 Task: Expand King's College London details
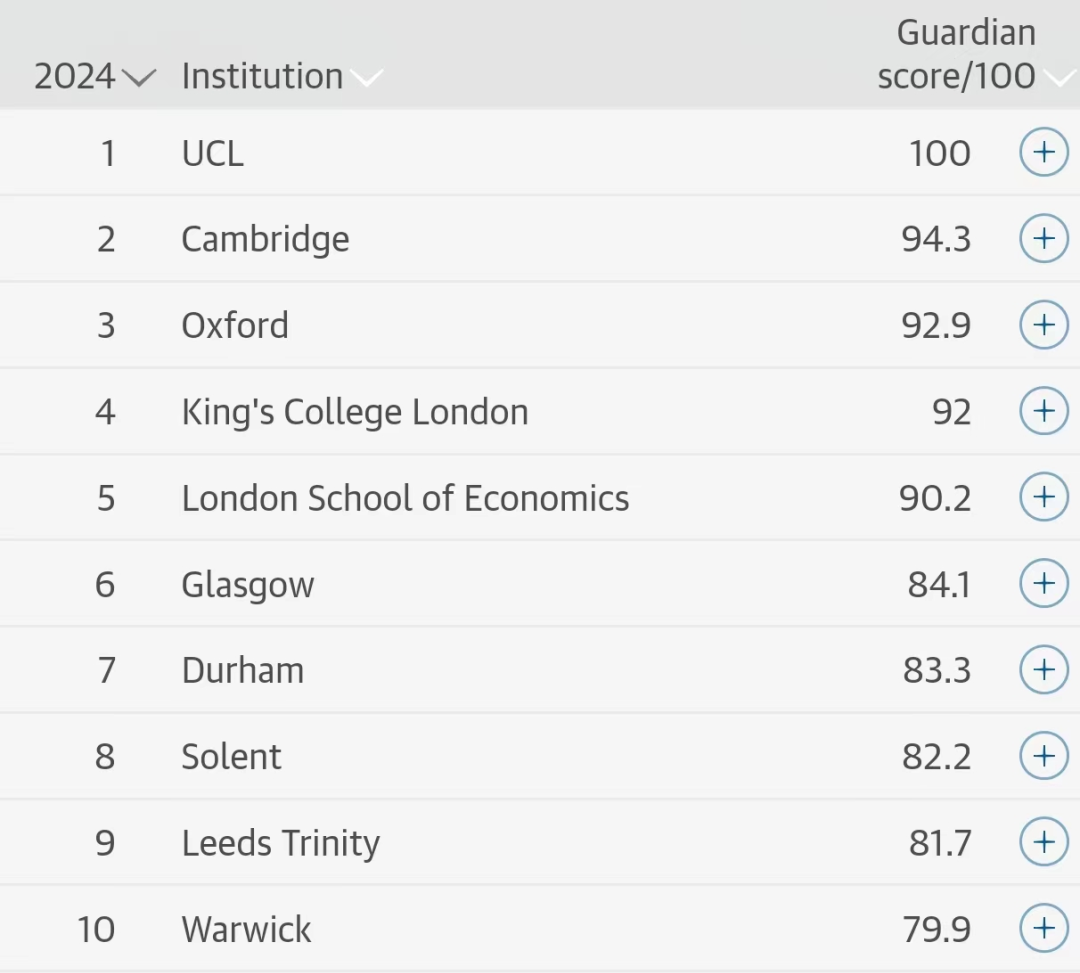pyautogui.click(x=1044, y=410)
